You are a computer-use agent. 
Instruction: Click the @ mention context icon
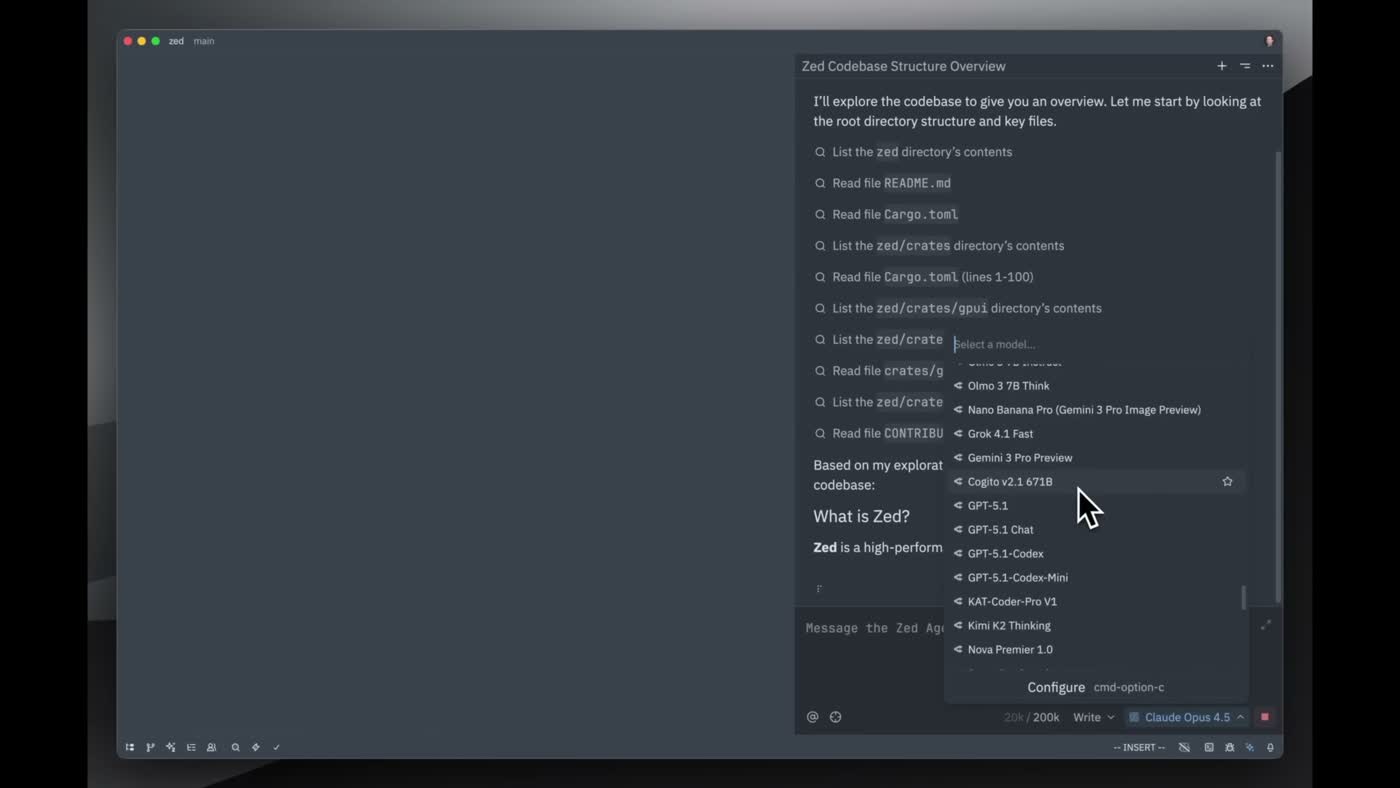pos(812,717)
